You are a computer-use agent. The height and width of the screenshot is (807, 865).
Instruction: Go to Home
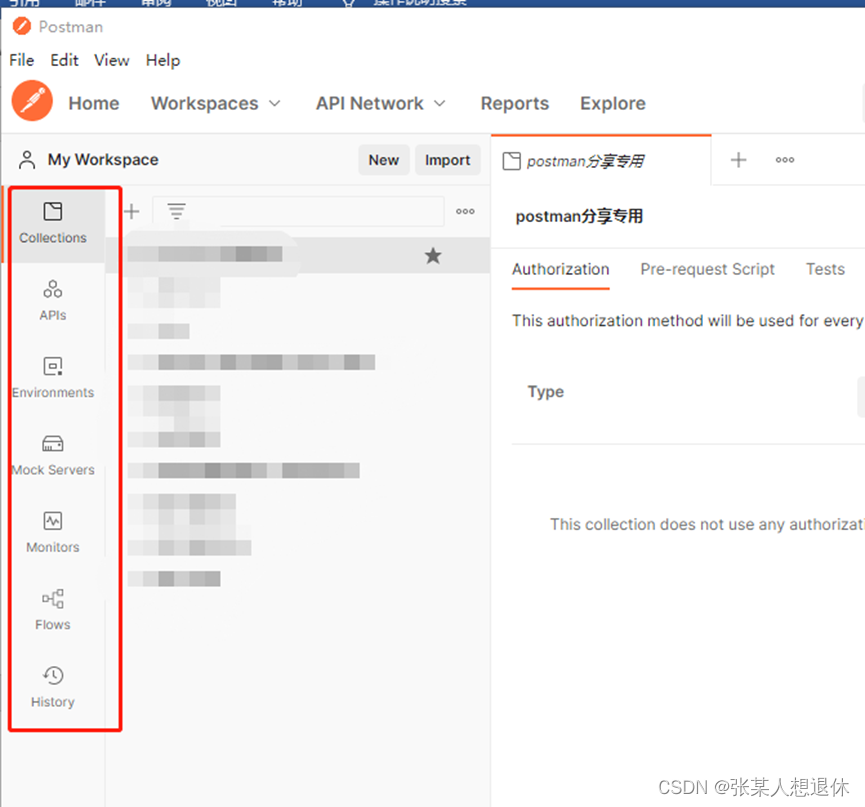tap(94, 104)
